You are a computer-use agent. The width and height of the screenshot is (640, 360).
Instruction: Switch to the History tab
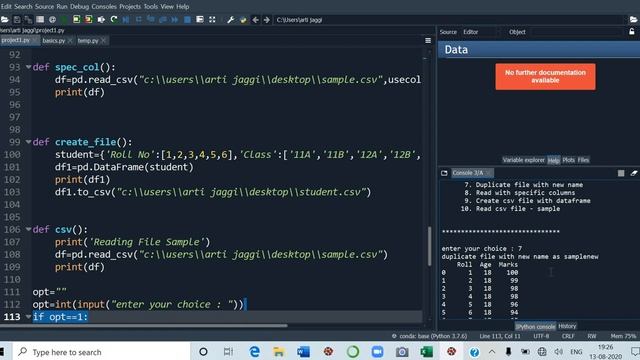(567, 326)
